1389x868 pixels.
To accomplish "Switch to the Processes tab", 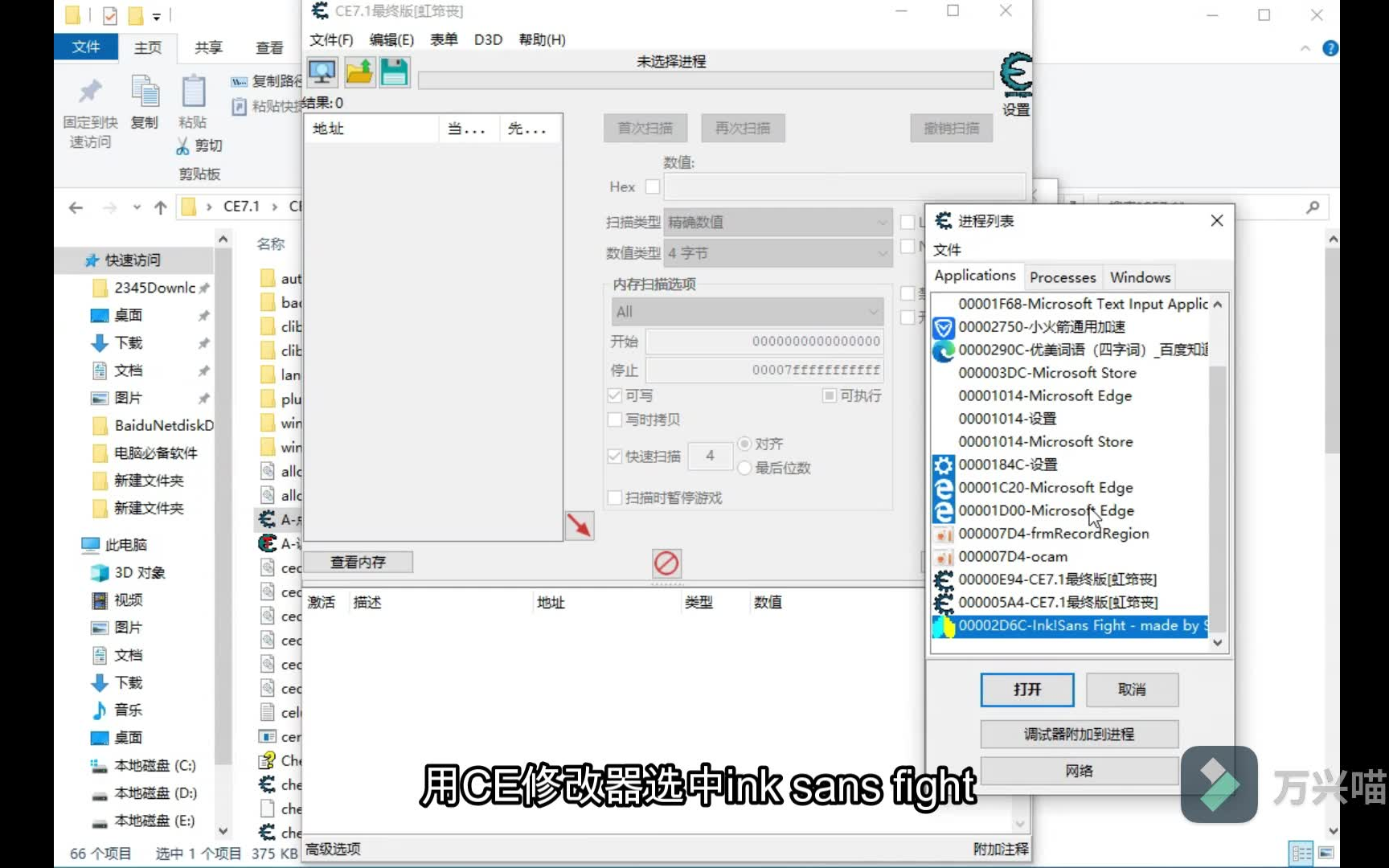I will 1063,276.
